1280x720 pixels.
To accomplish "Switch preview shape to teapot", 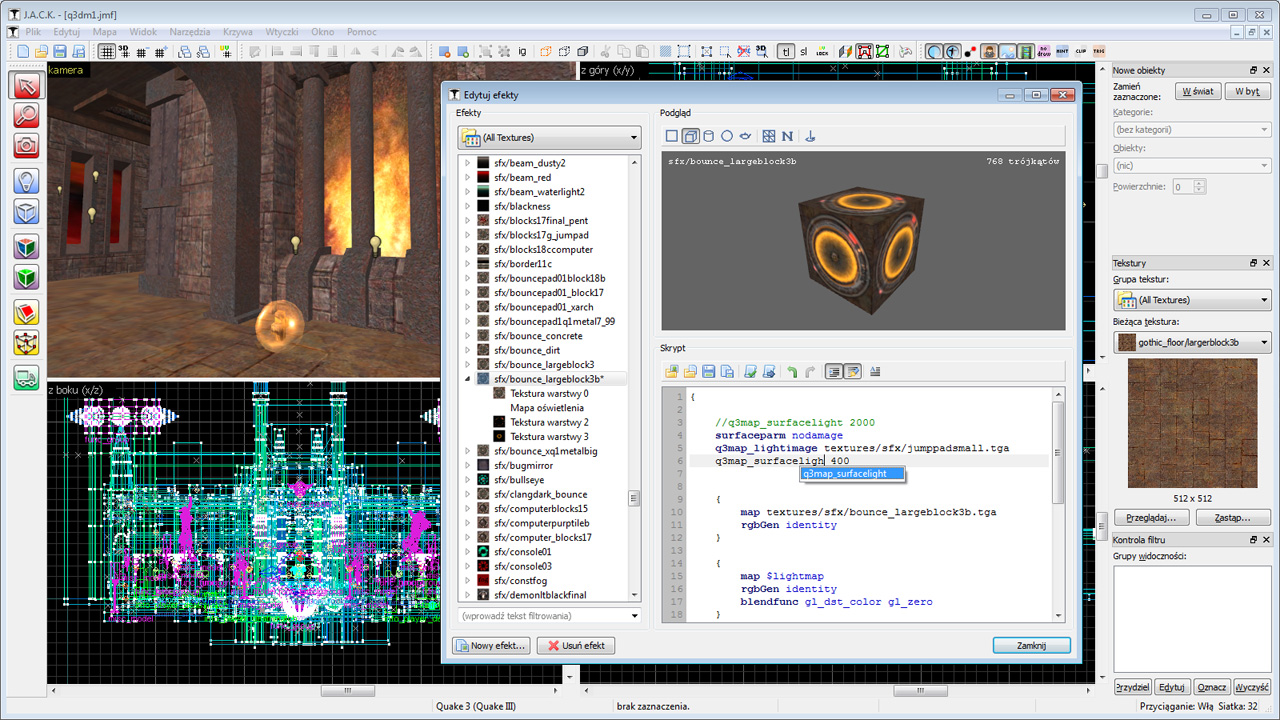I will 745,136.
